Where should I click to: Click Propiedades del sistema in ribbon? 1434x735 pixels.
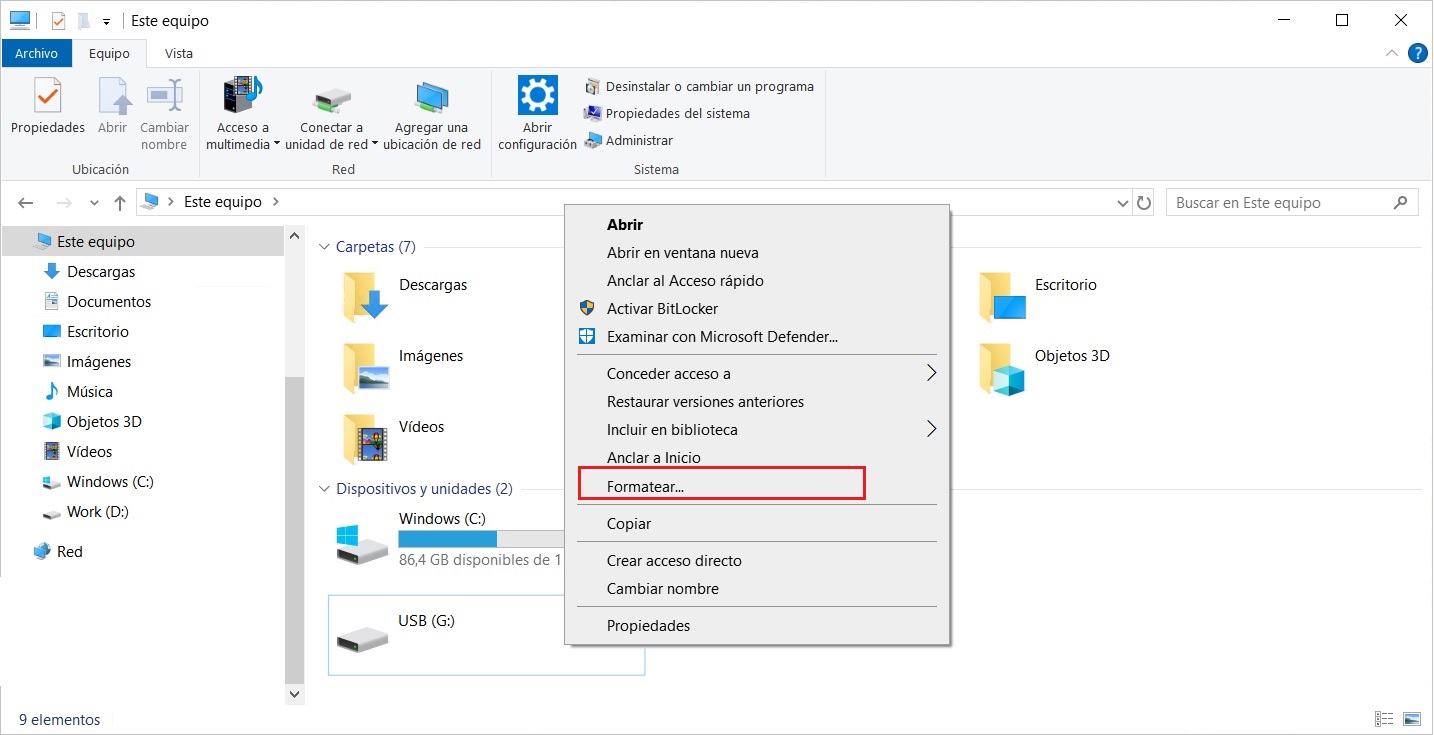pos(677,113)
